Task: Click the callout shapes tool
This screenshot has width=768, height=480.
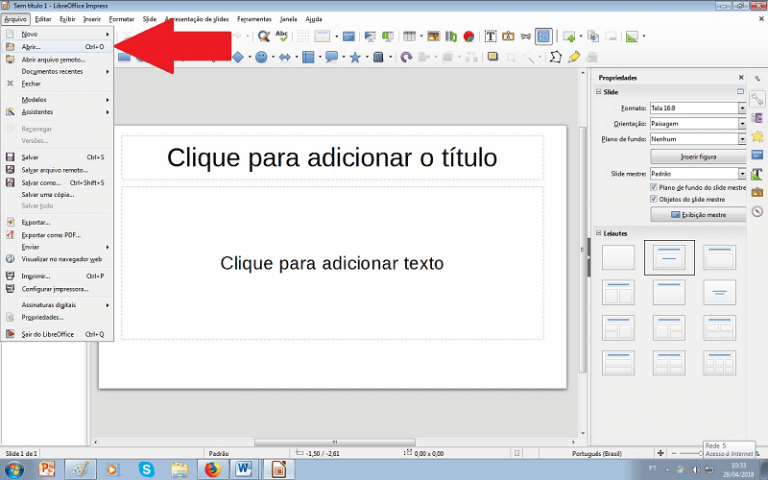Action: click(330, 57)
